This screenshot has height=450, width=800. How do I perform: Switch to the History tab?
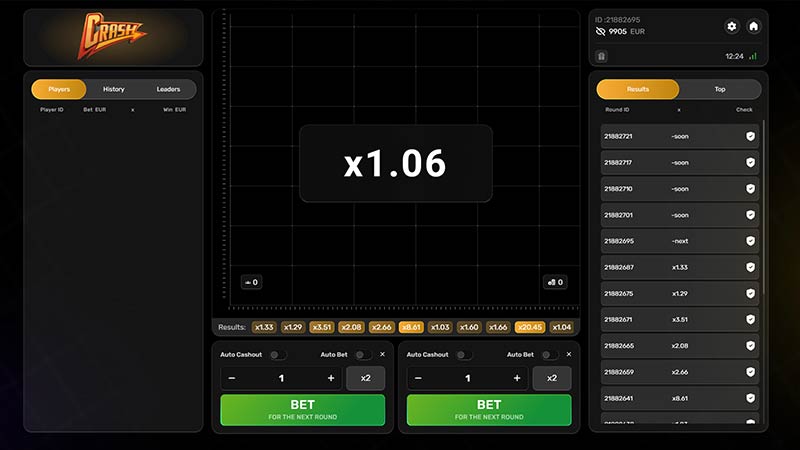[x=114, y=89]
